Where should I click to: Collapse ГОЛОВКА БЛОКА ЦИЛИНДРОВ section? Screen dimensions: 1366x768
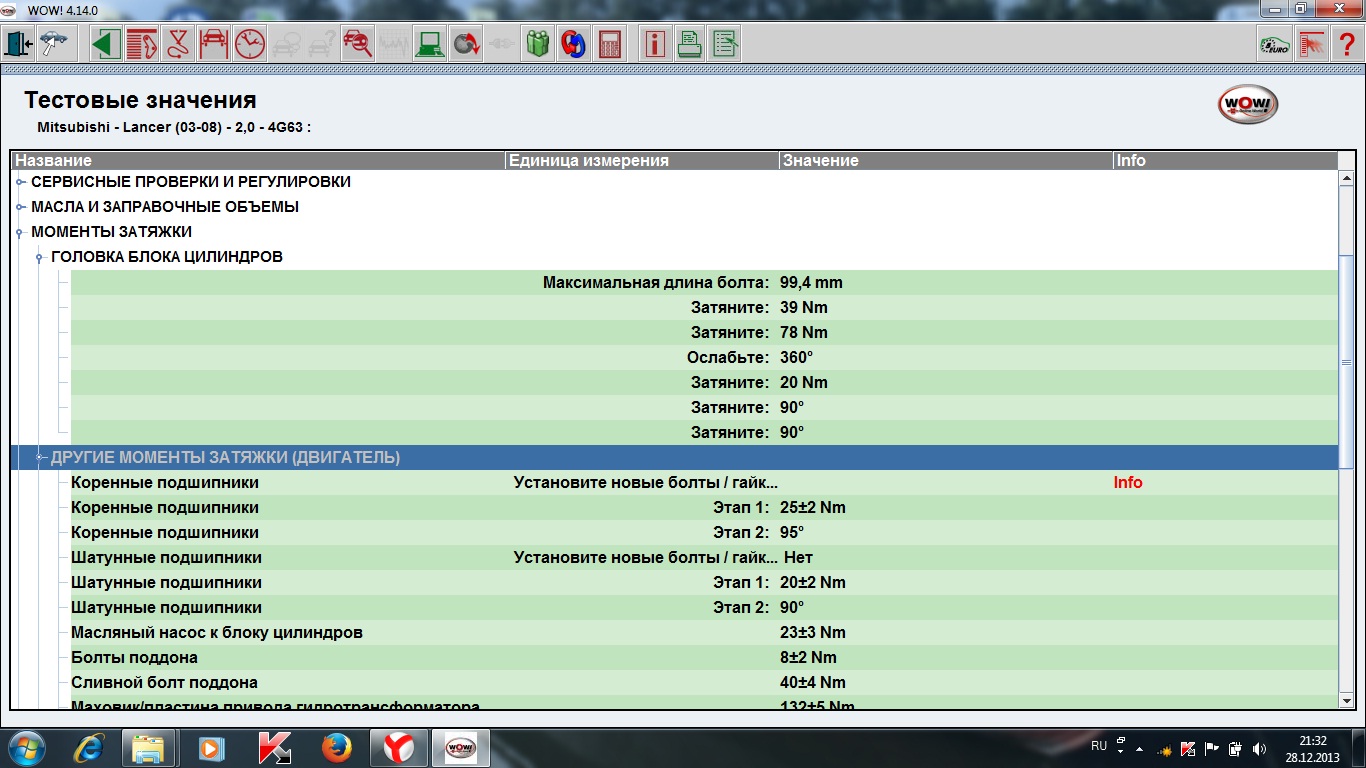pos(41,257)
